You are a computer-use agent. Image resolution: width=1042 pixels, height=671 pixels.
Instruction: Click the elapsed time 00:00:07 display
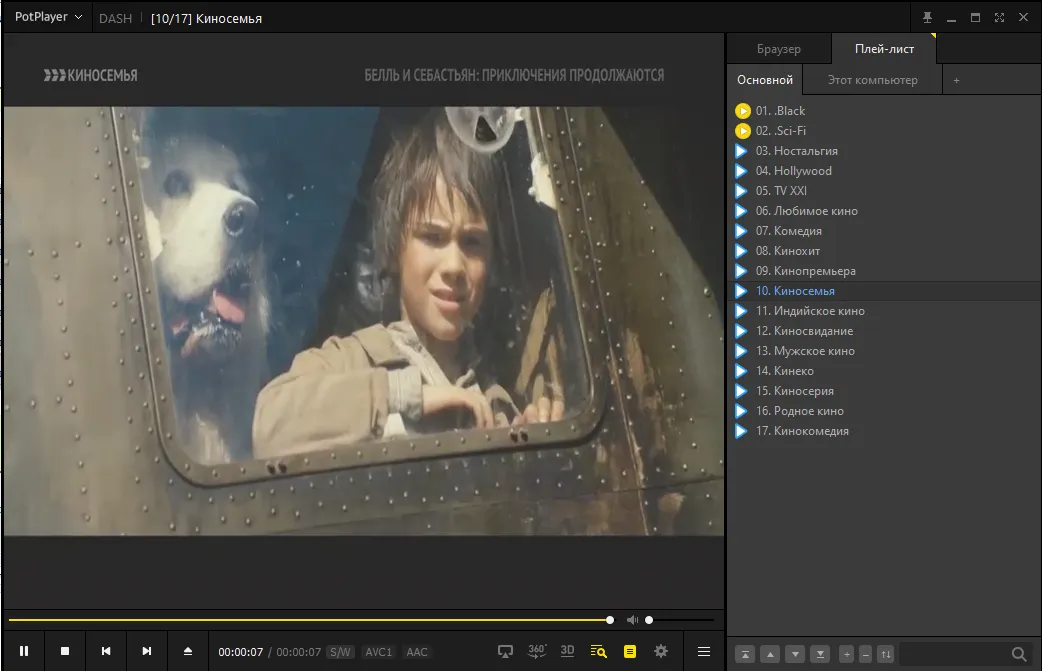coord(241,652)
